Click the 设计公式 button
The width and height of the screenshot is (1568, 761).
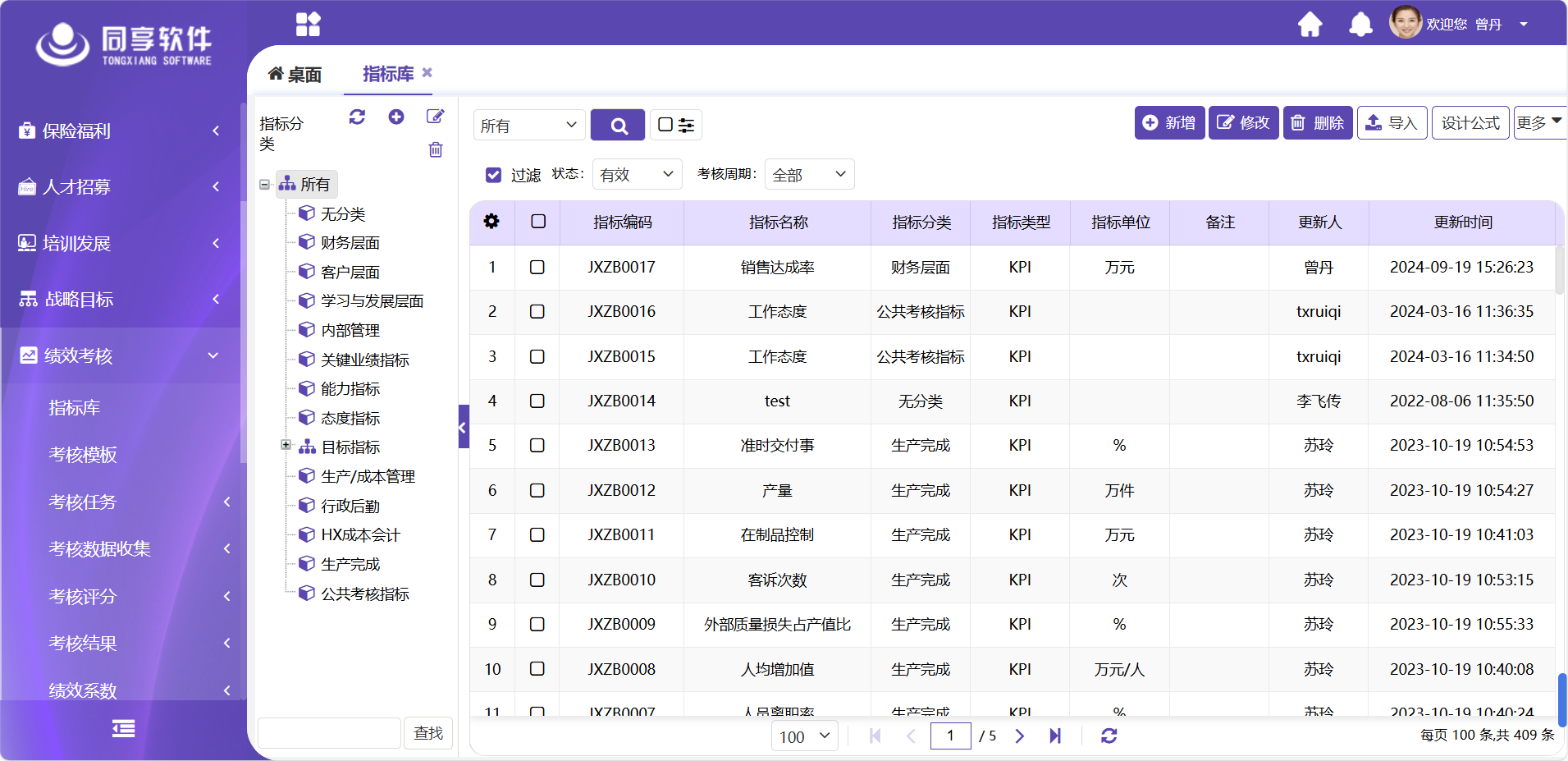[1470, 122]
